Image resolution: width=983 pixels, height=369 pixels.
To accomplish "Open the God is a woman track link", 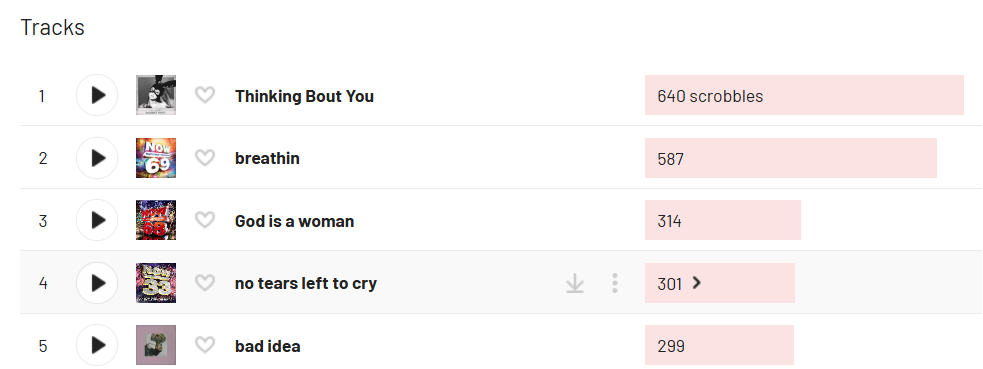I will click(x=295, y=221).
